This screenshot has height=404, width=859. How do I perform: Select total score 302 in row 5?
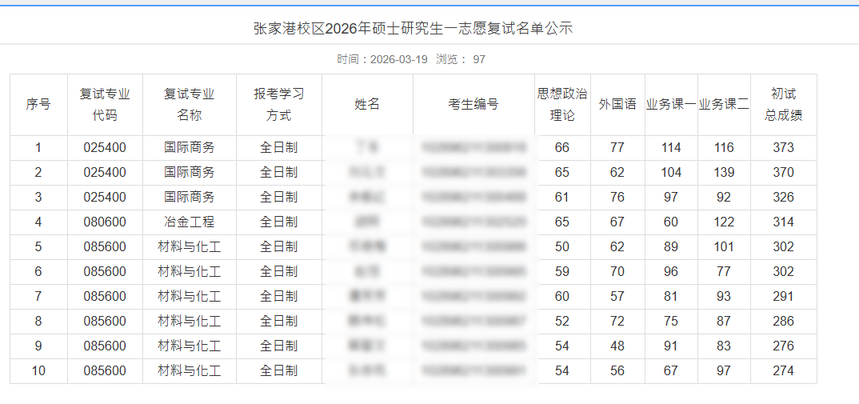coord(783,247)
